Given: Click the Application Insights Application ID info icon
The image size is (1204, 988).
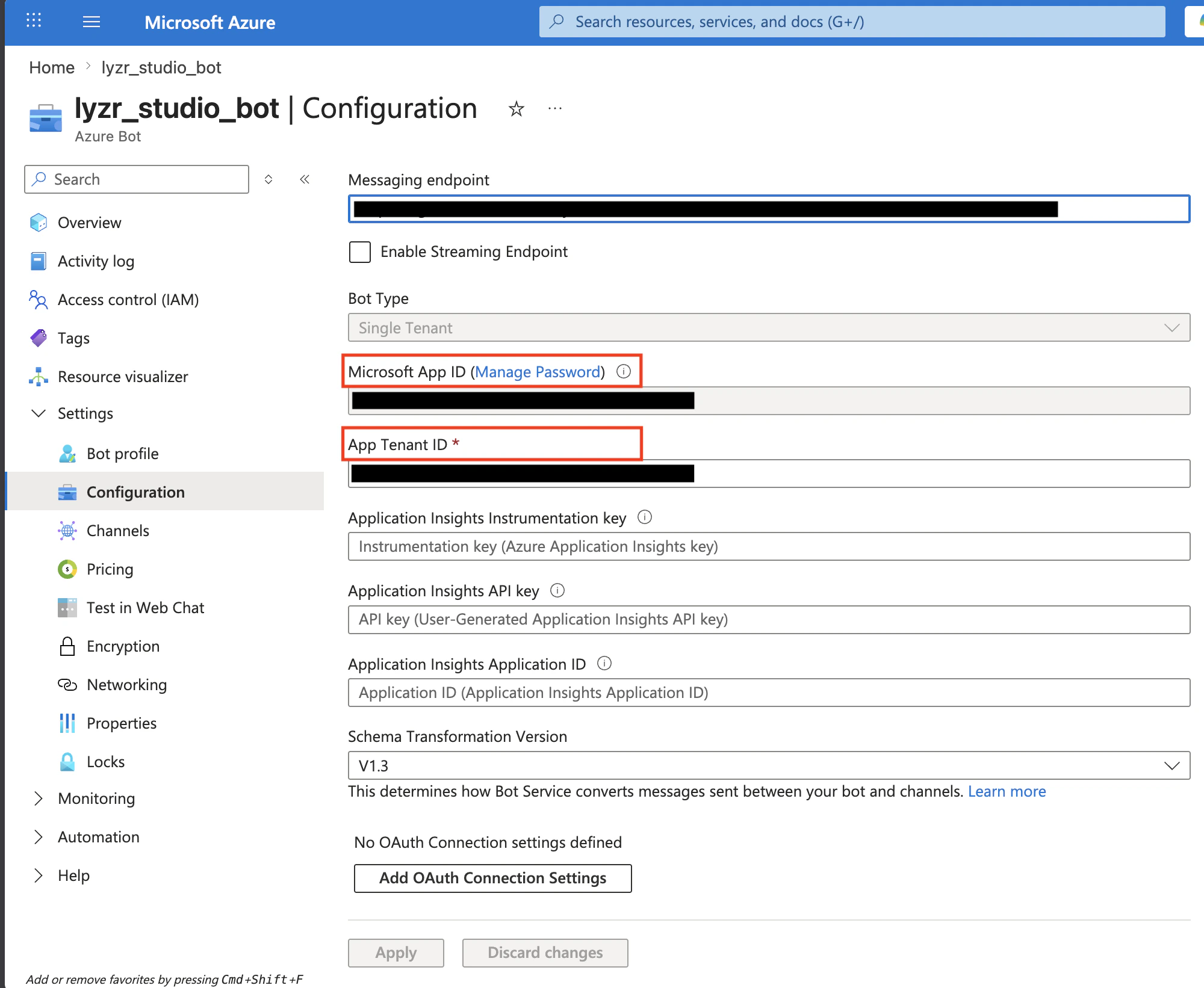Looking at the screenshot, I should tap(604, 663).
